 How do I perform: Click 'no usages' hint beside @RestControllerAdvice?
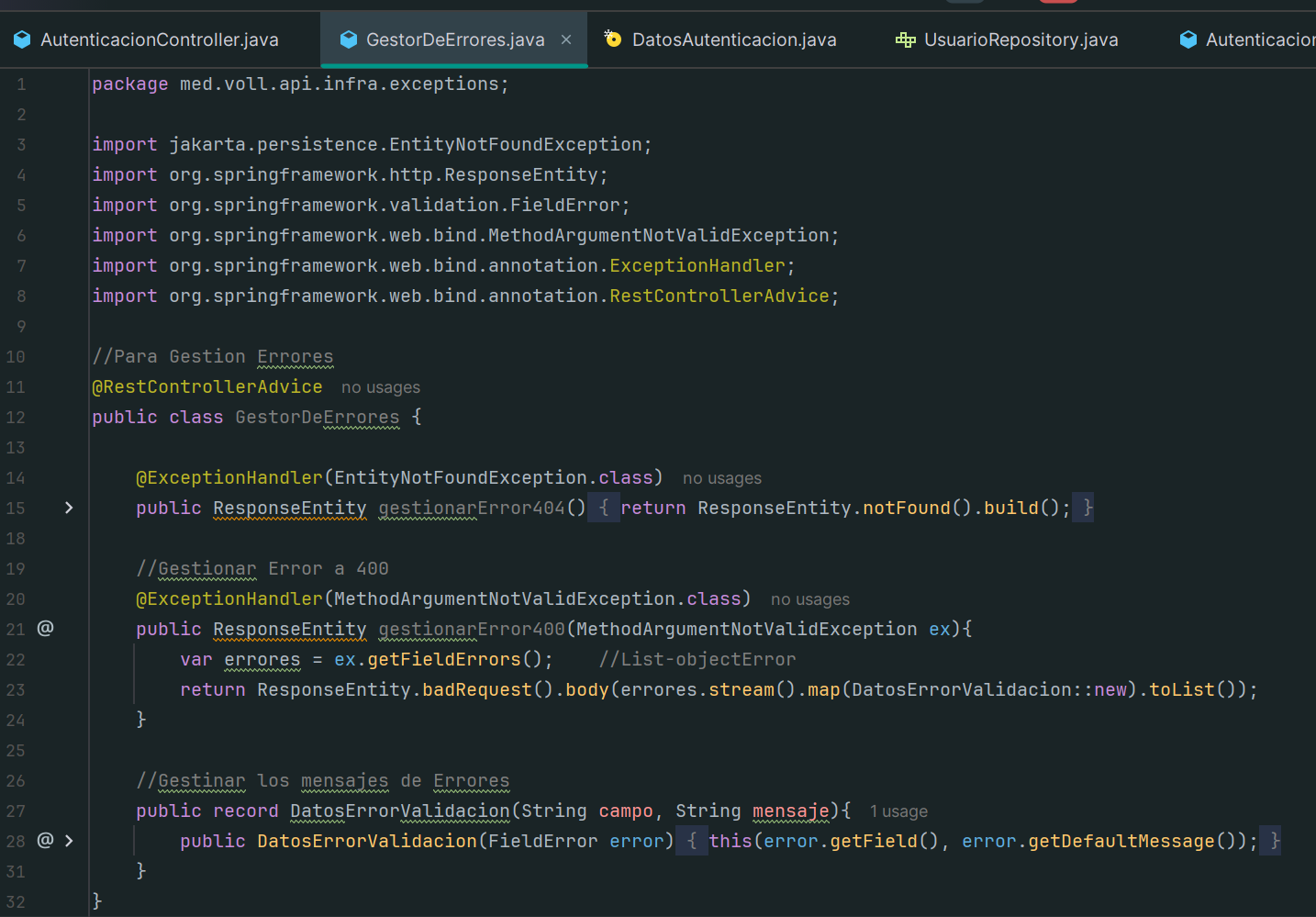click(x=381, y=387)
